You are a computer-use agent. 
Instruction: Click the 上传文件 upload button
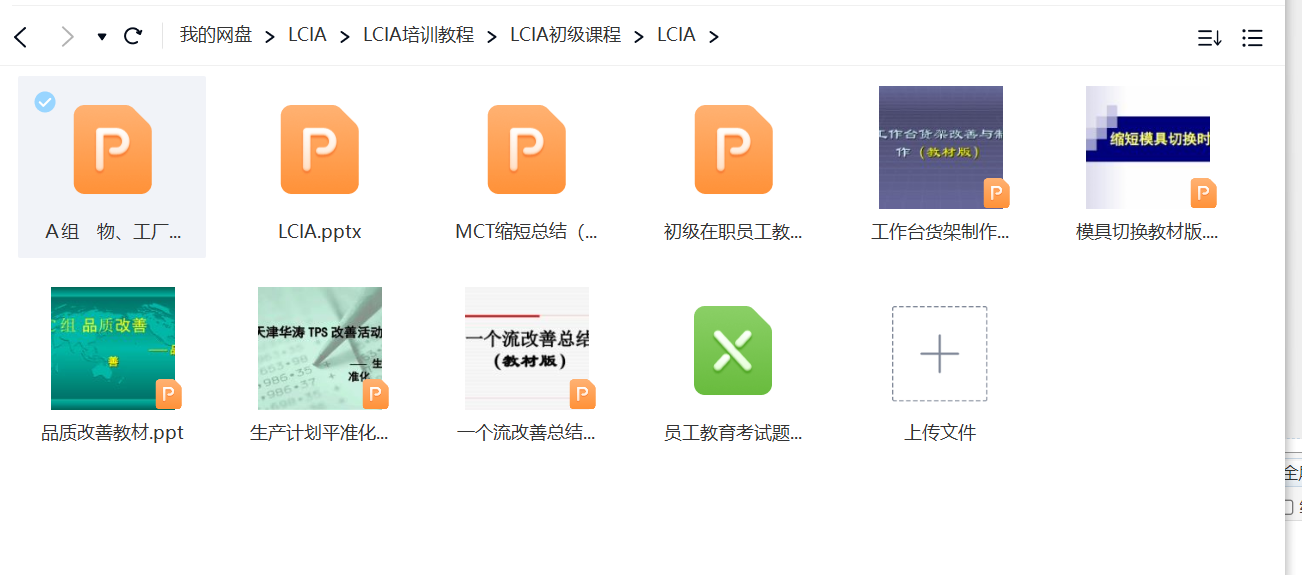pyautogui.click(x=939, y=354)
